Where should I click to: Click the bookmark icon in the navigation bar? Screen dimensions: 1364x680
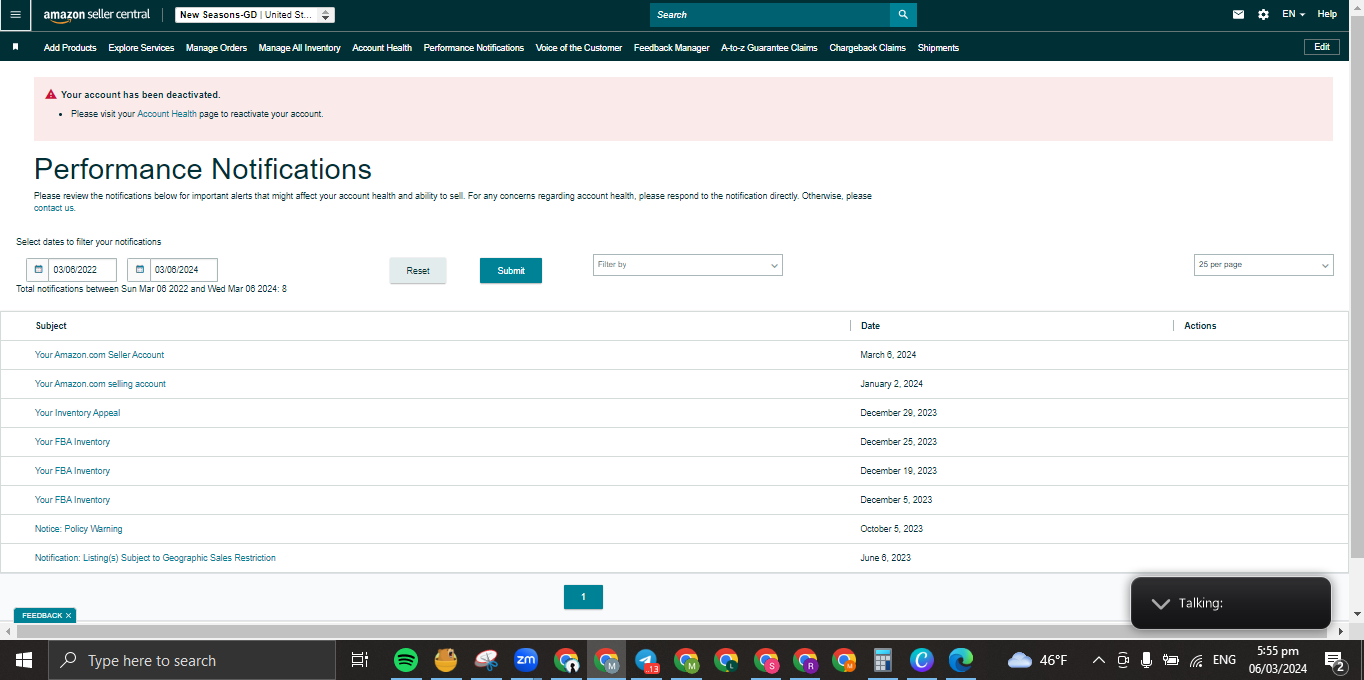point(15,47)
